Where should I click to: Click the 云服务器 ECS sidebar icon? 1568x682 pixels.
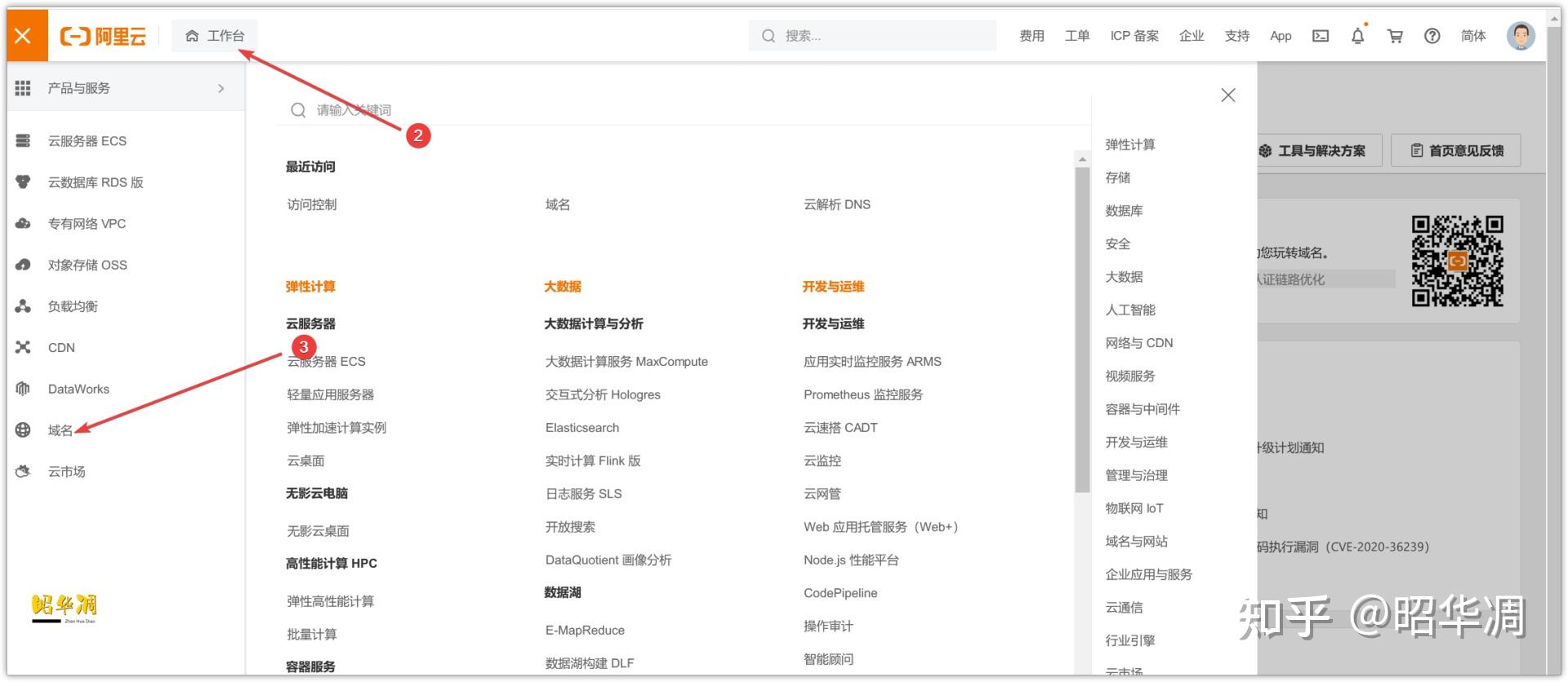[x=23, y=141]
